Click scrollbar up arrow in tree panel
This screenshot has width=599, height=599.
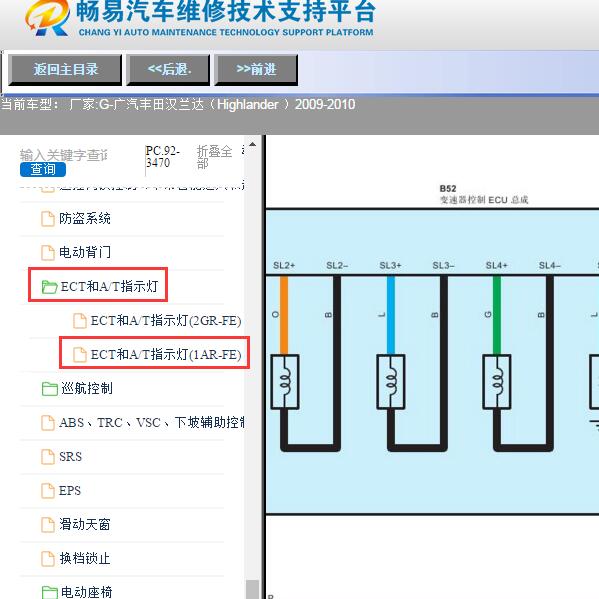[252, 144]
